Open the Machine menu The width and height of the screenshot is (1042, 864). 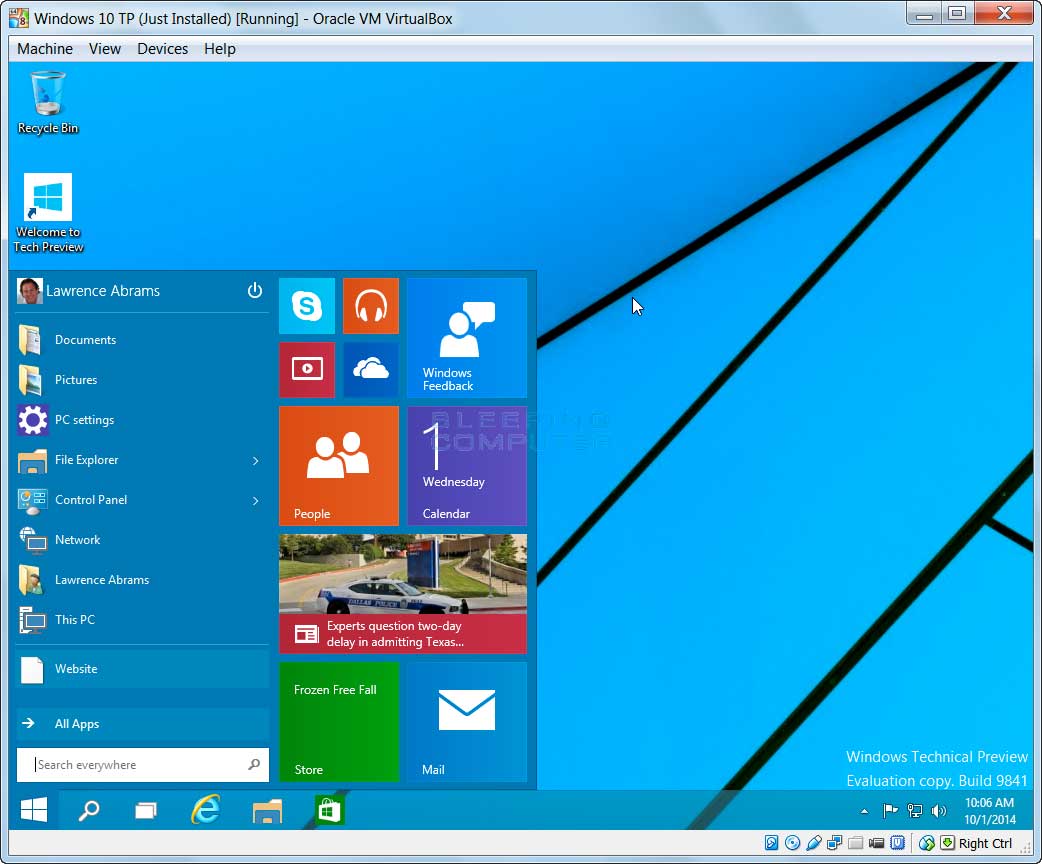click(45, 49)
